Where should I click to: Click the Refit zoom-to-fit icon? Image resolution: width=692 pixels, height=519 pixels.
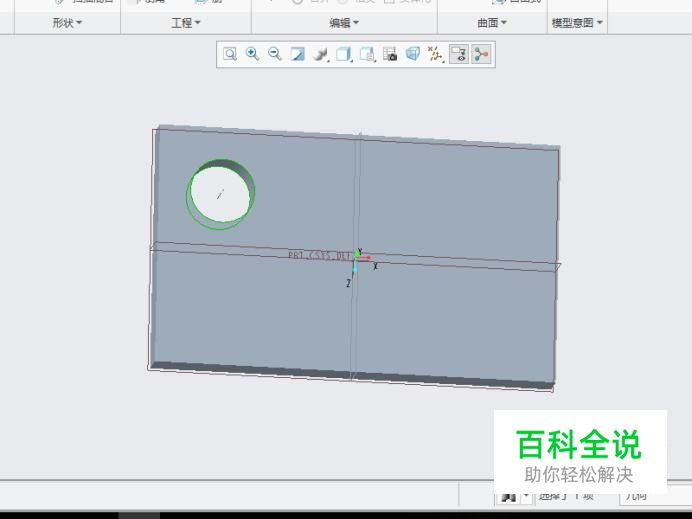(230, 54)
